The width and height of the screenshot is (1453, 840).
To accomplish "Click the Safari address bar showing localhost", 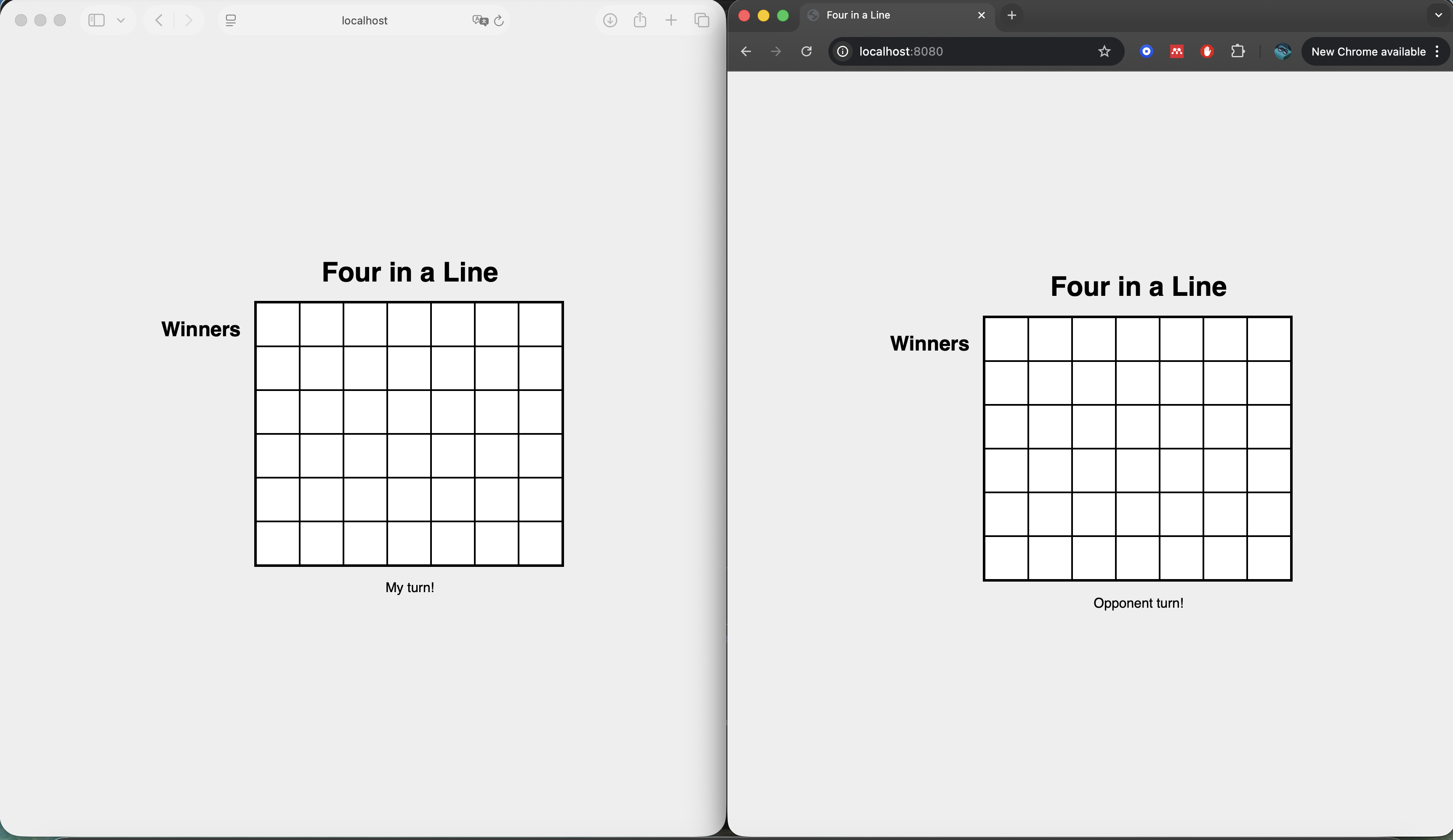I will click(365, 21).
